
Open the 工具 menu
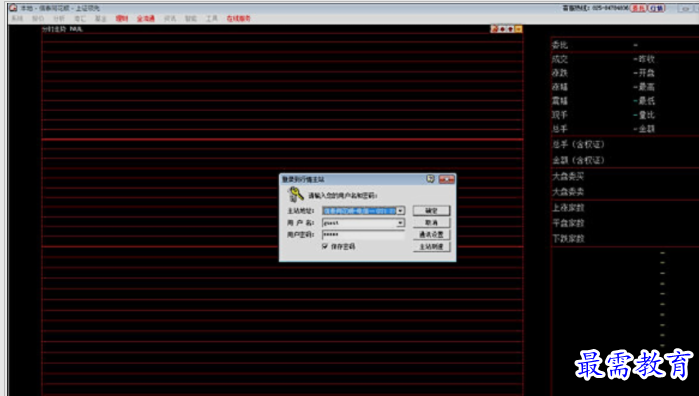point(212,18)
